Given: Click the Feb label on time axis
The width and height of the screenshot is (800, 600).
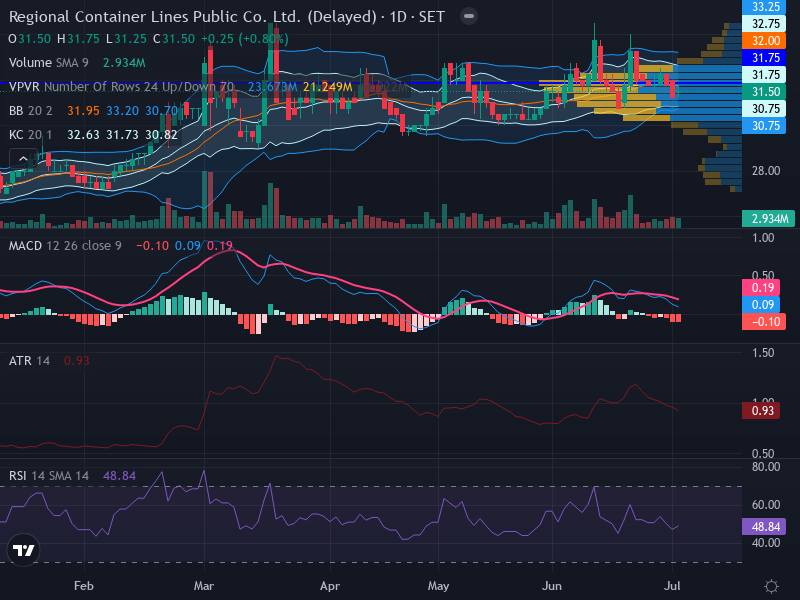Looking at the screenshot, I should pyautogui.click(x=84, y=586).
